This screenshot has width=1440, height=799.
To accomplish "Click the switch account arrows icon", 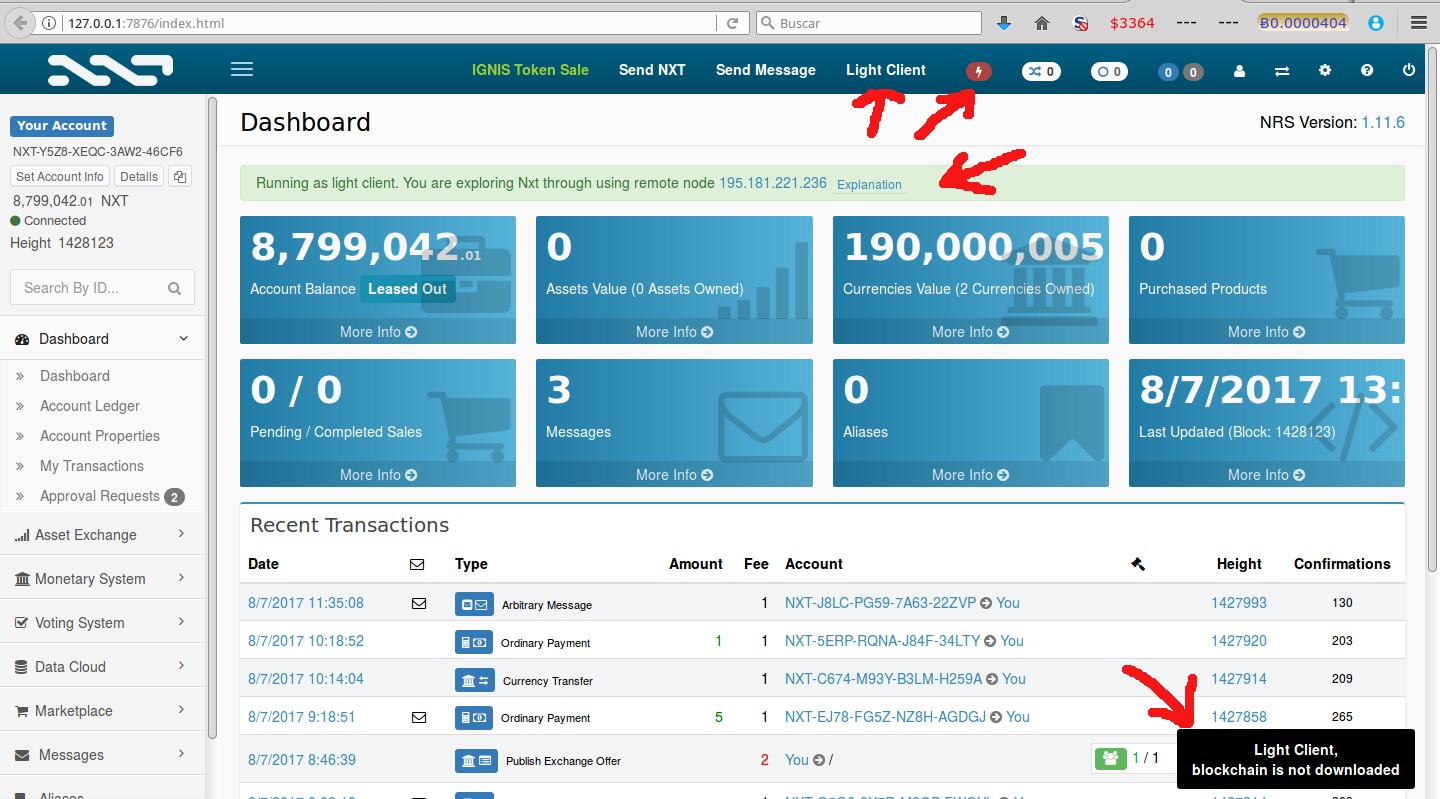I will click(x=1281, y=71).
